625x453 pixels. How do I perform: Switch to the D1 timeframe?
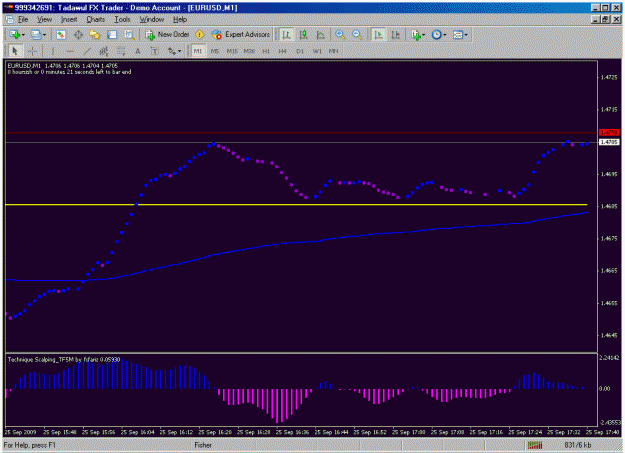click(x=300, y=51)
